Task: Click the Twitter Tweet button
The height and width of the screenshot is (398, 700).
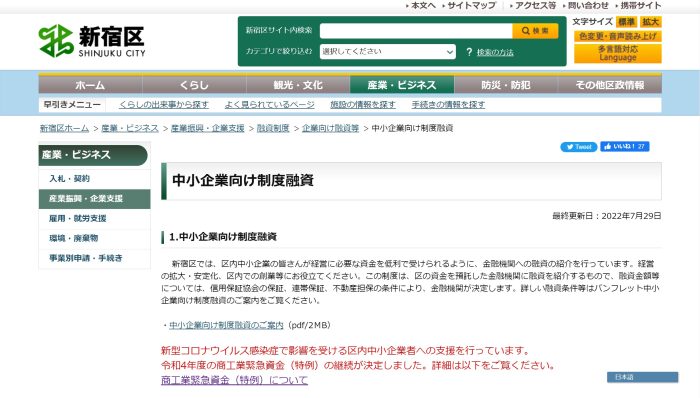Action: click(x=579, y=147)
